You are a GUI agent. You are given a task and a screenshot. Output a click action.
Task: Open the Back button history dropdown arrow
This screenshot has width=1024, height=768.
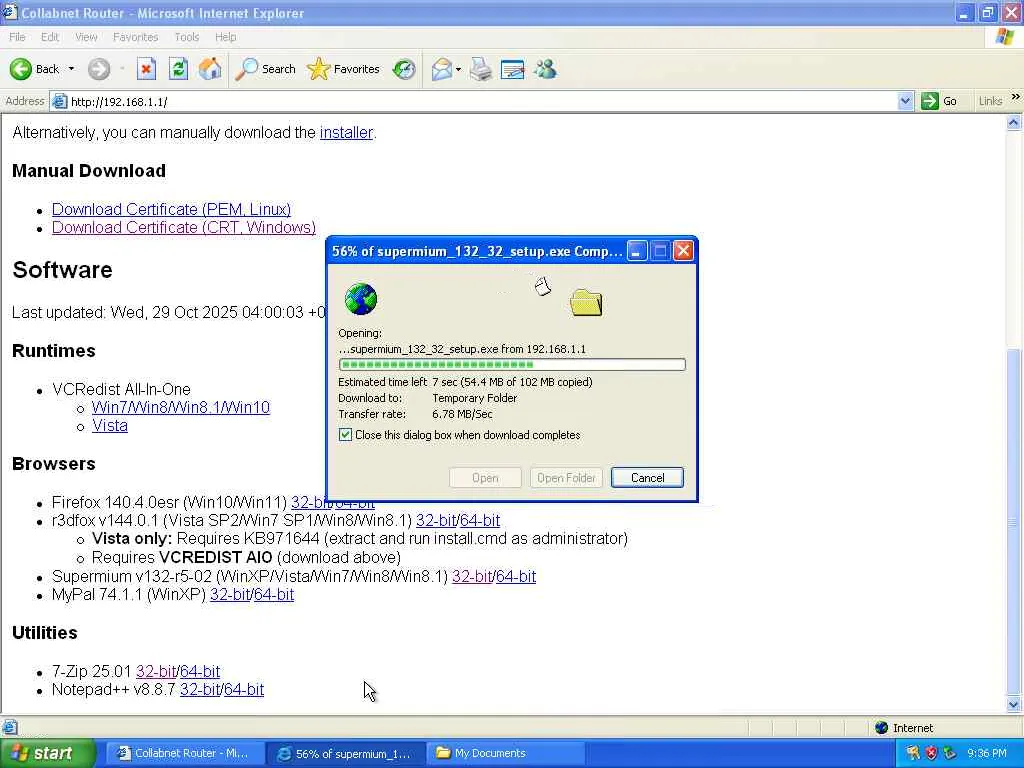tap(71, 69)
